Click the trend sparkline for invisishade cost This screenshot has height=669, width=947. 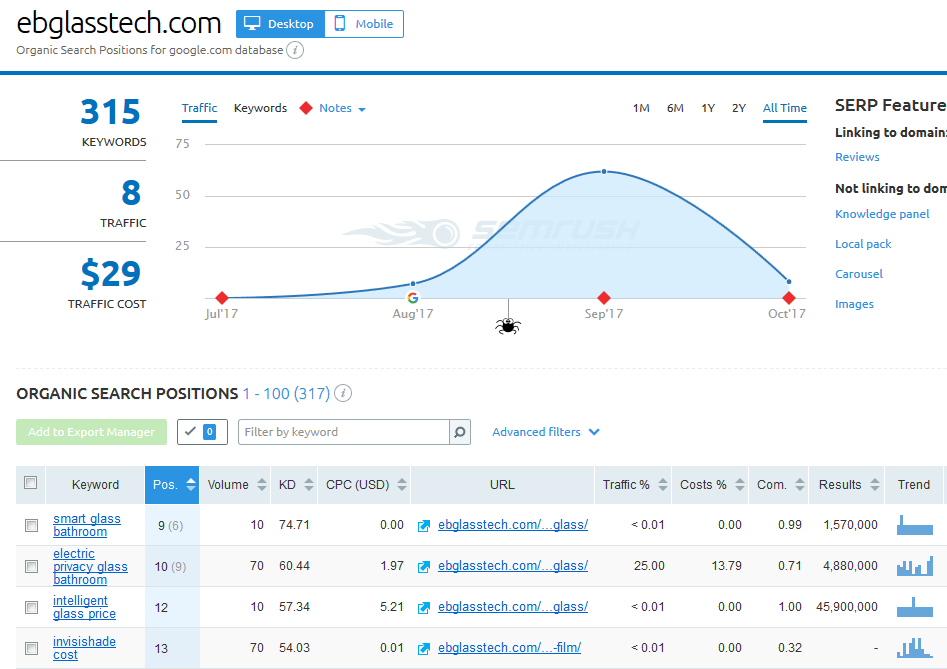tap(914, 648)
